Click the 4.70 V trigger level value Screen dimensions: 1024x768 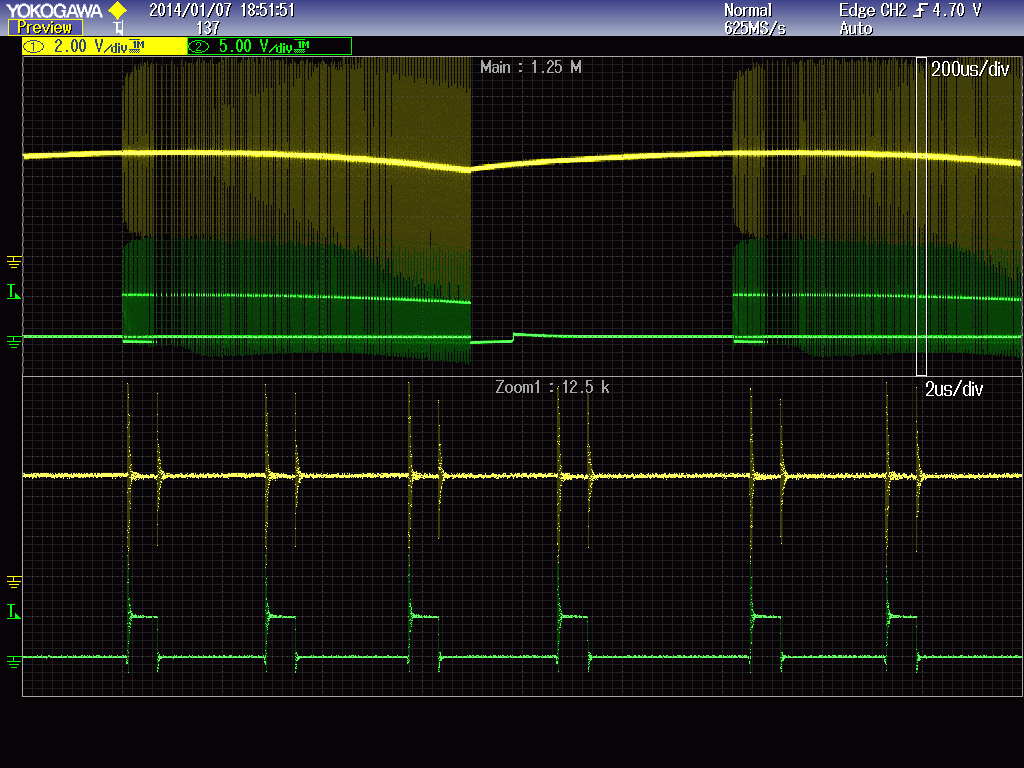click(957, 10)
